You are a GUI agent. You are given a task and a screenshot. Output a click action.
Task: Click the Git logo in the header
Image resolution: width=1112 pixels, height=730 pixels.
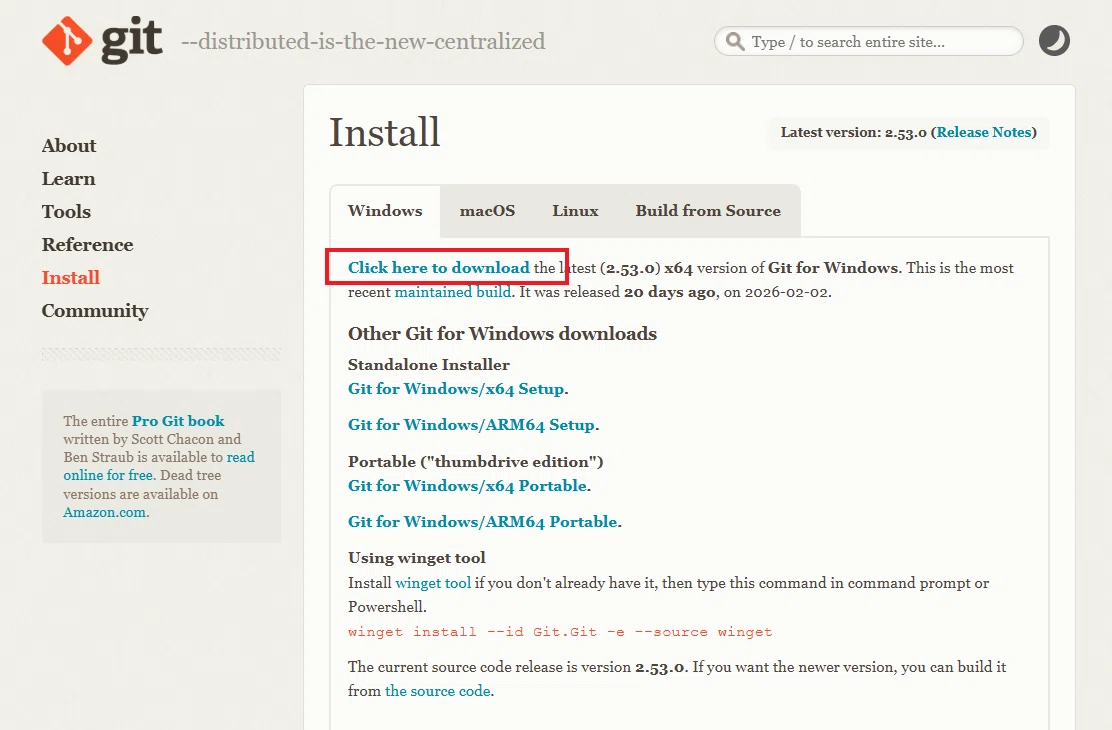pos(102,40)
